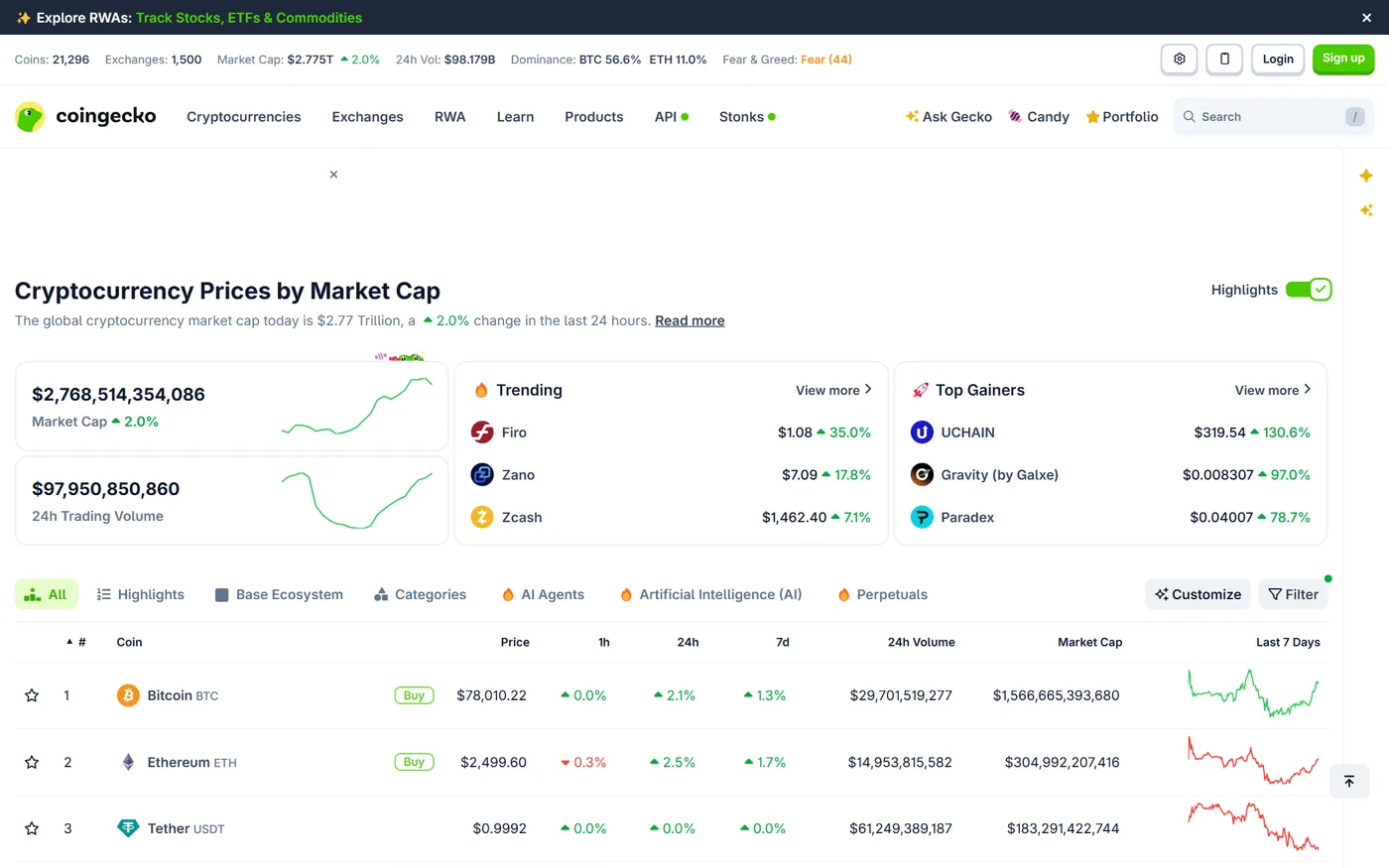The height and width of the screenshot is (868, 1389).
Task: Click the mobile app phone icon
Action: (x=1224, y=60)
